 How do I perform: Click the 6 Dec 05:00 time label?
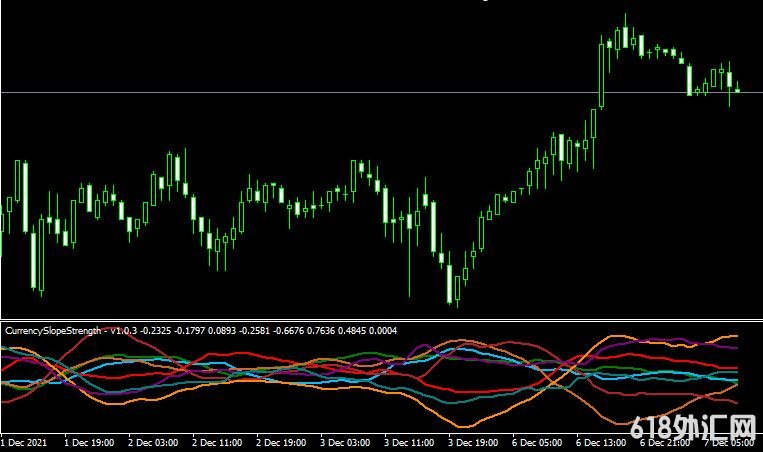coord(537,443)
